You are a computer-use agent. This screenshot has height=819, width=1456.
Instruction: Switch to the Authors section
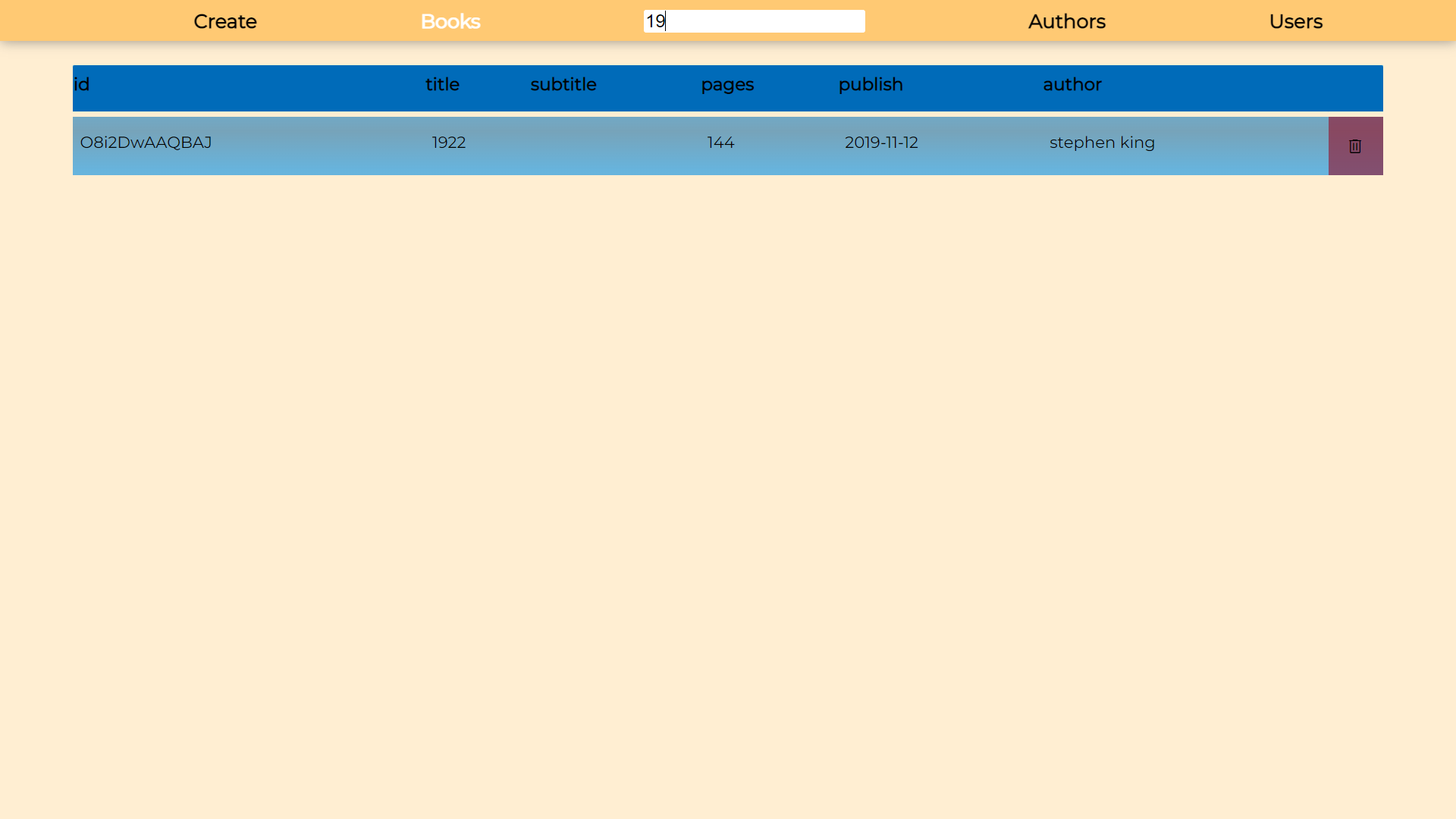tap(1066, 21)
